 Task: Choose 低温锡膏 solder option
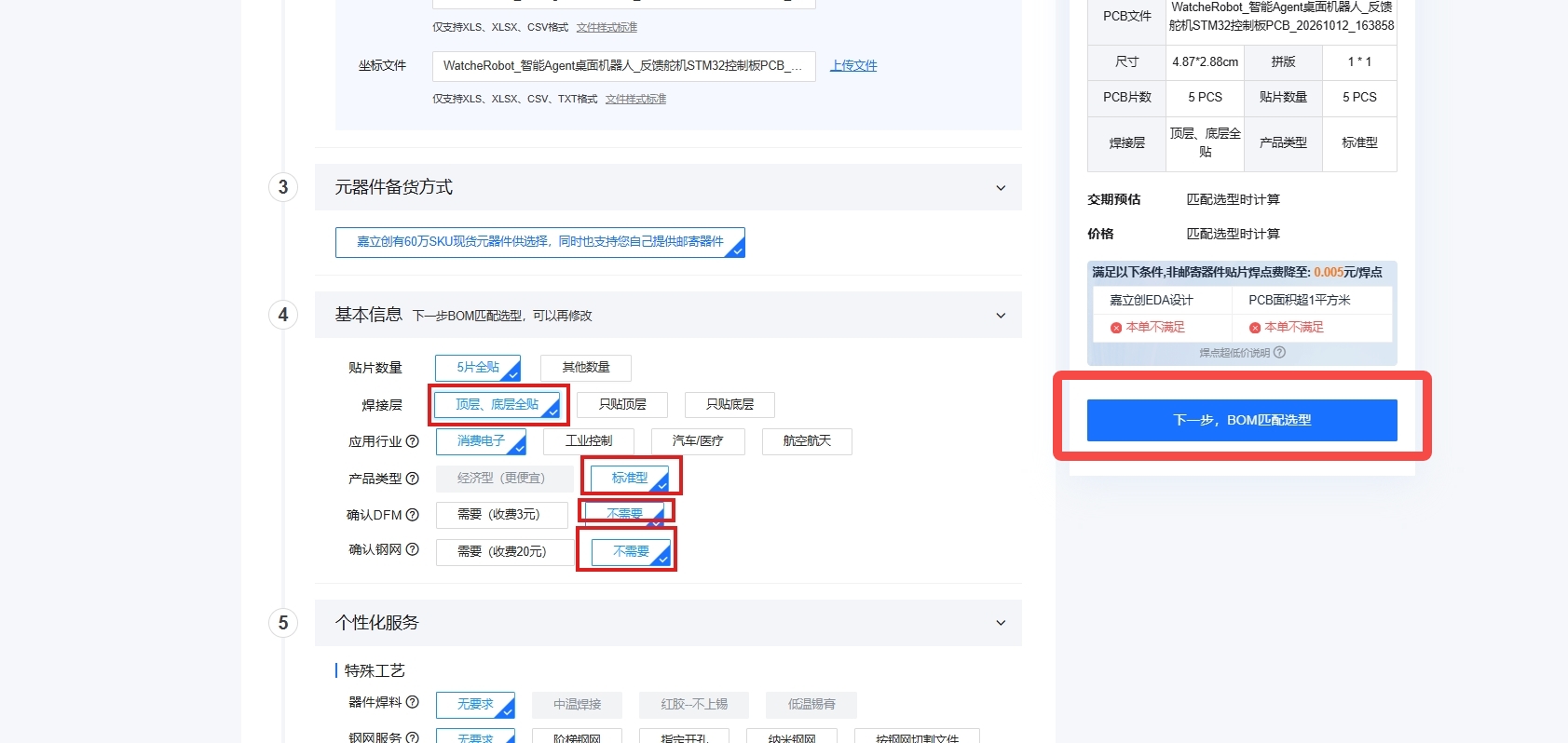click(811, 705)
